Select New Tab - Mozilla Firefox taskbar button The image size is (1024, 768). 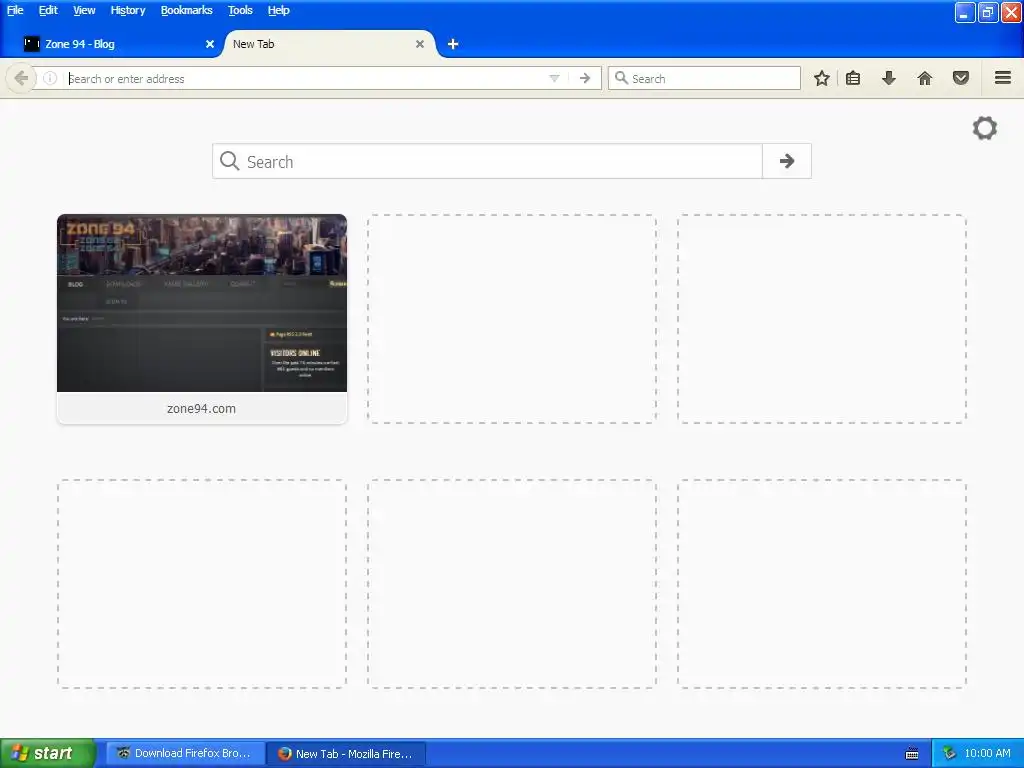coord(345,753)
